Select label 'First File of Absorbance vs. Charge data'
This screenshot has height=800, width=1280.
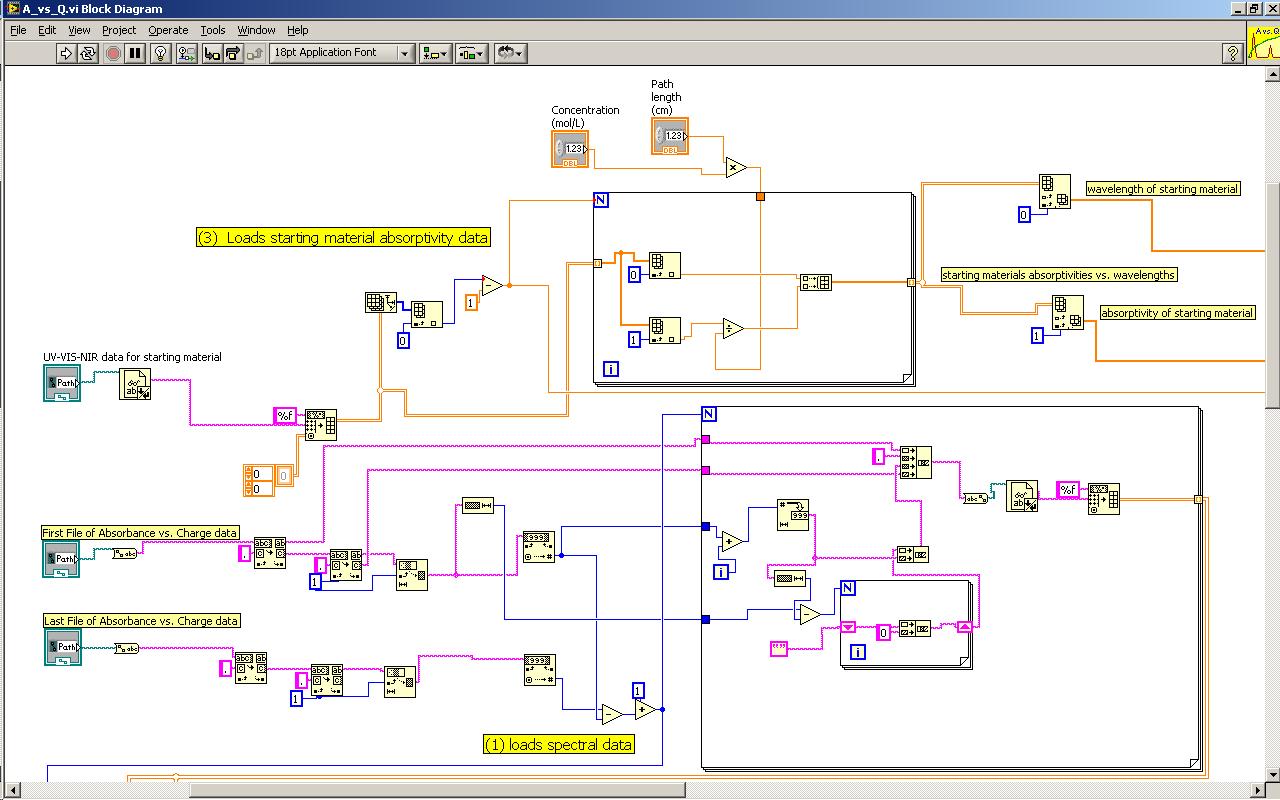pyautogui.click(x=141, y=533)
